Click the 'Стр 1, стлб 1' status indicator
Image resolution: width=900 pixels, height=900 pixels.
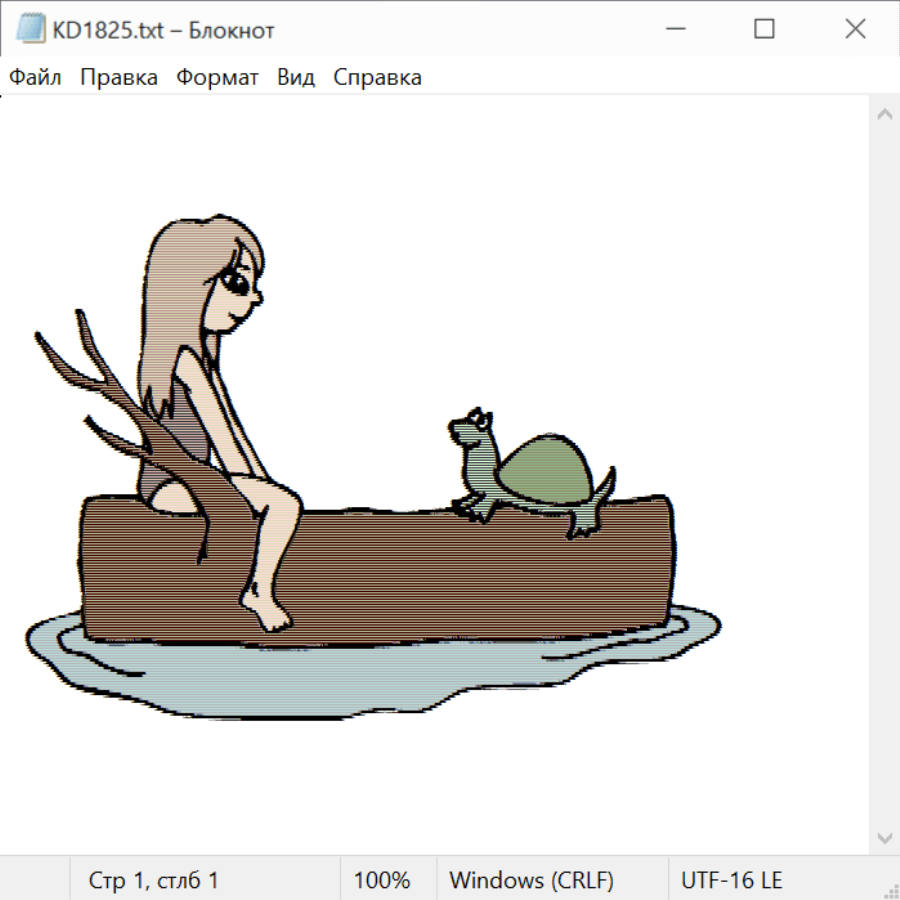(154, 881)
